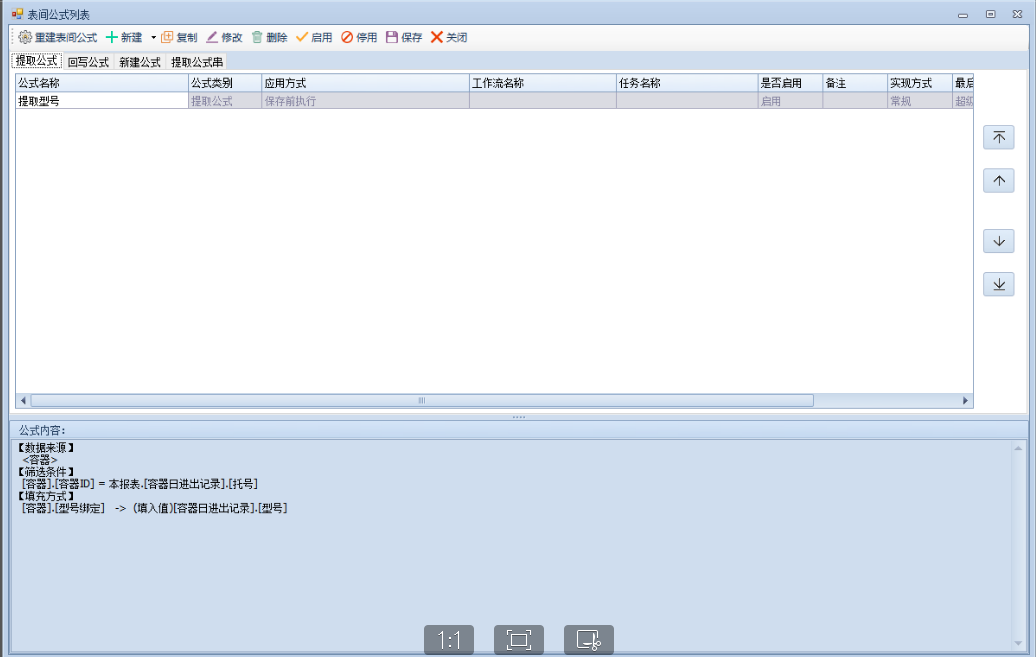This screenshot has height=657, width=1036.
Task: Click the move-to-bottom arrow button
Action: (998, 284)
